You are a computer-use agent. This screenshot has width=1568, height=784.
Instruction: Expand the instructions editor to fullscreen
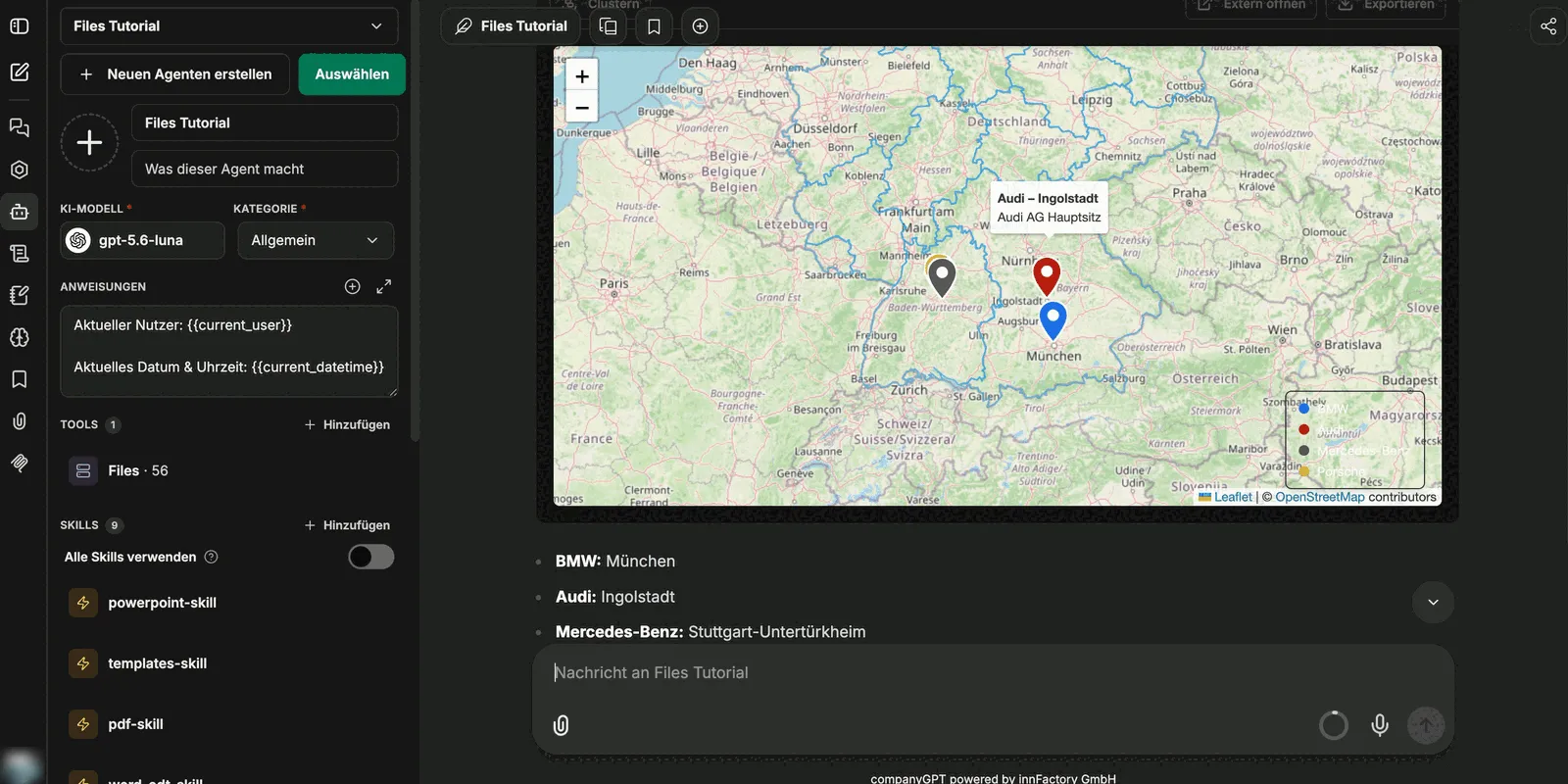point(384,286)
